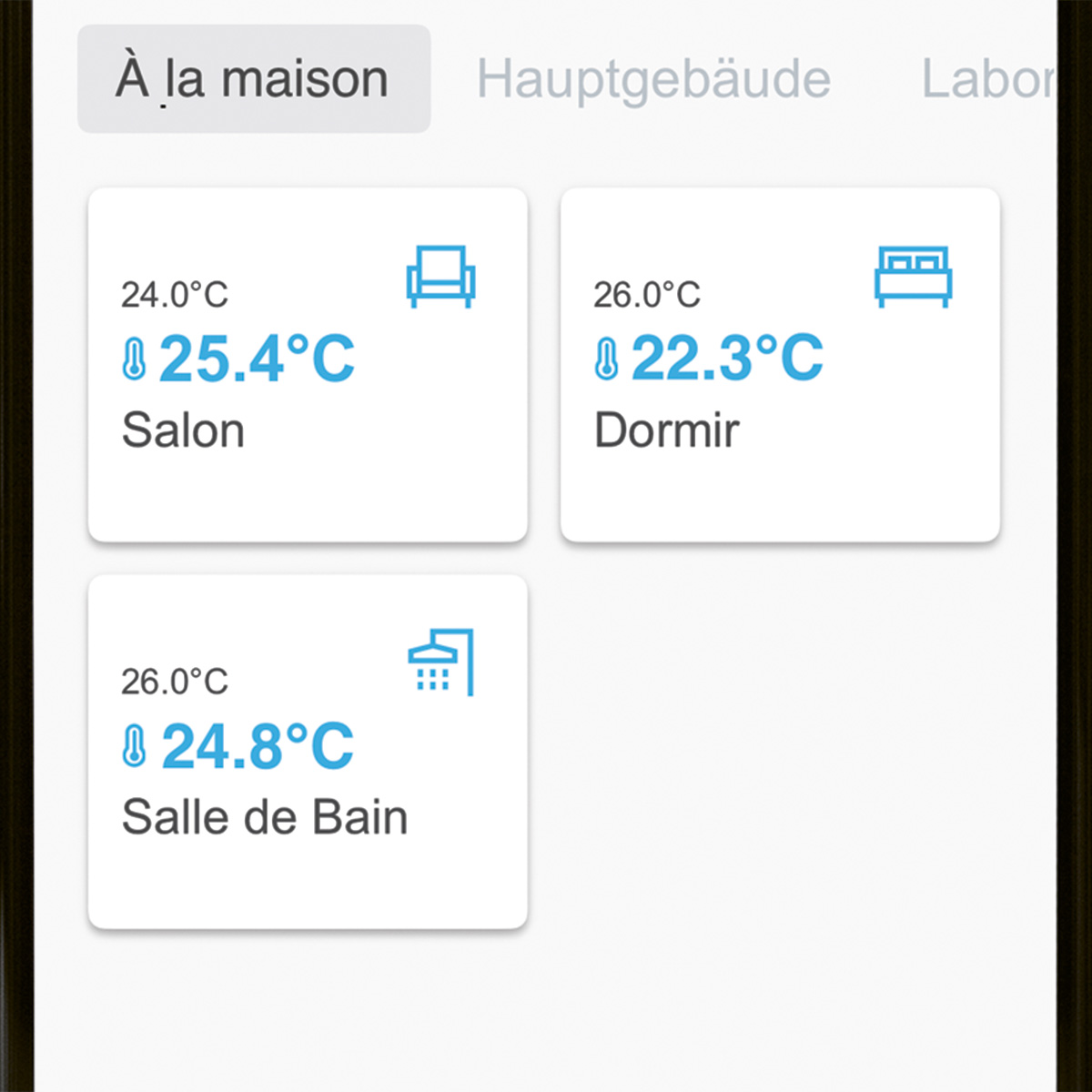The height and width of the screenshot is (1092, 1092).
Task: Click Salle de Bain's 26.0°C target temperature
Action: [x=175, y=682]
